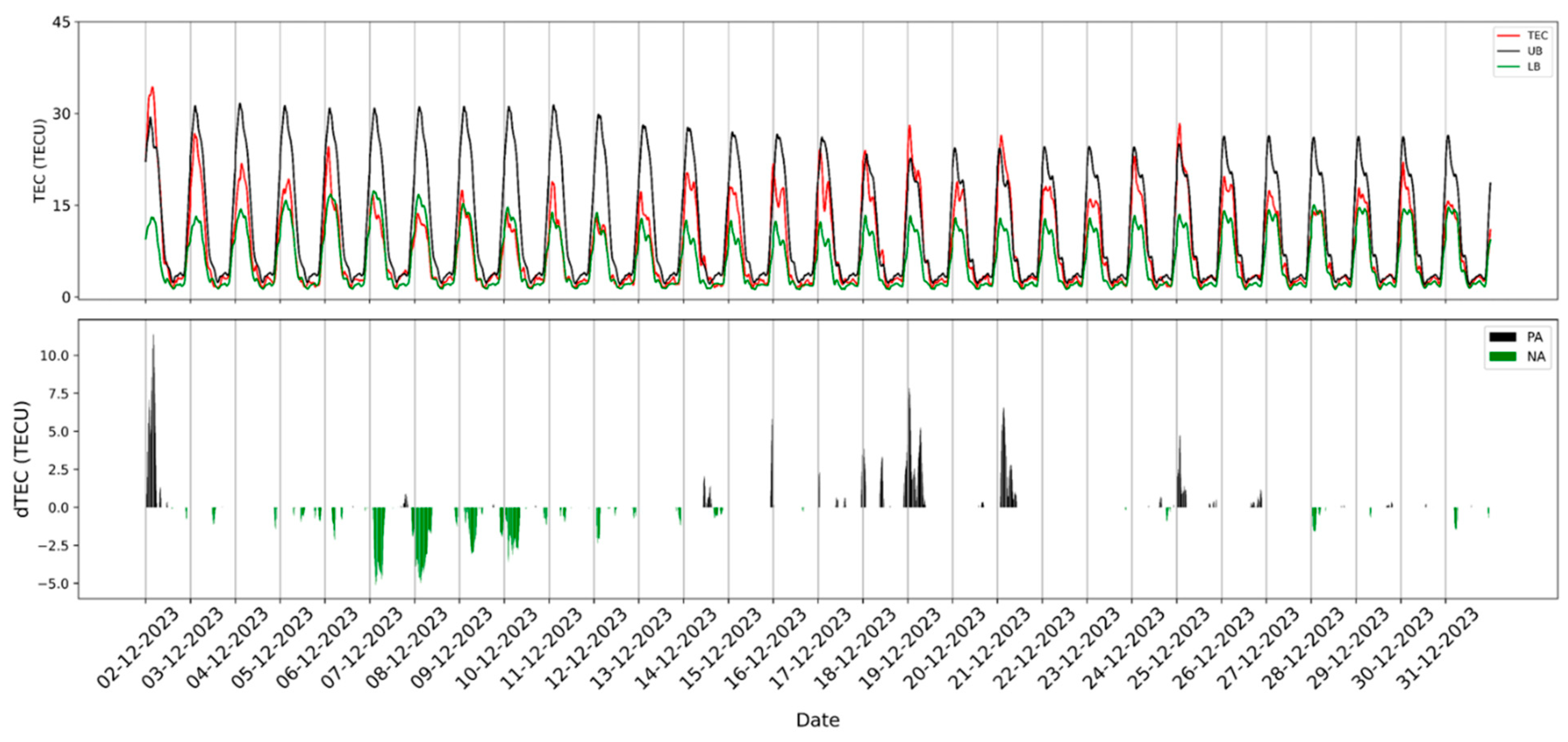The height and width of the screenshot is (742, 1568).
Task: Click the '18-12-2023' date label
Action: [x=856, y=650]
